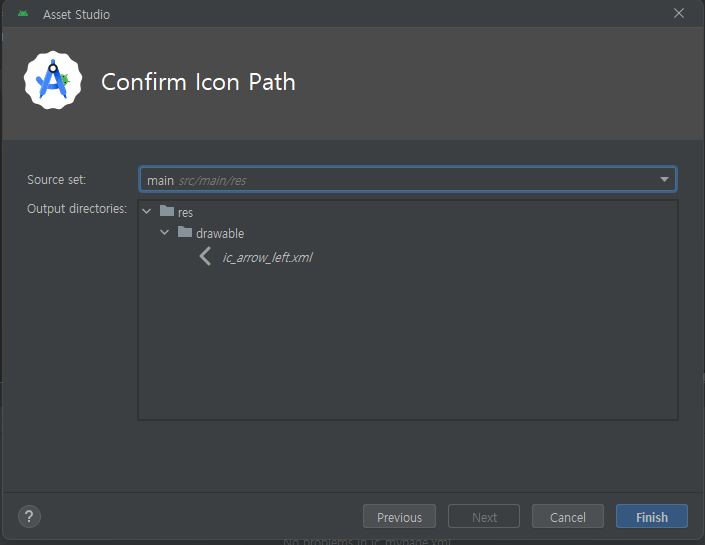This screenshot has width=705, height=545.
Task: Click the Finish button
Action: [651, 516]
